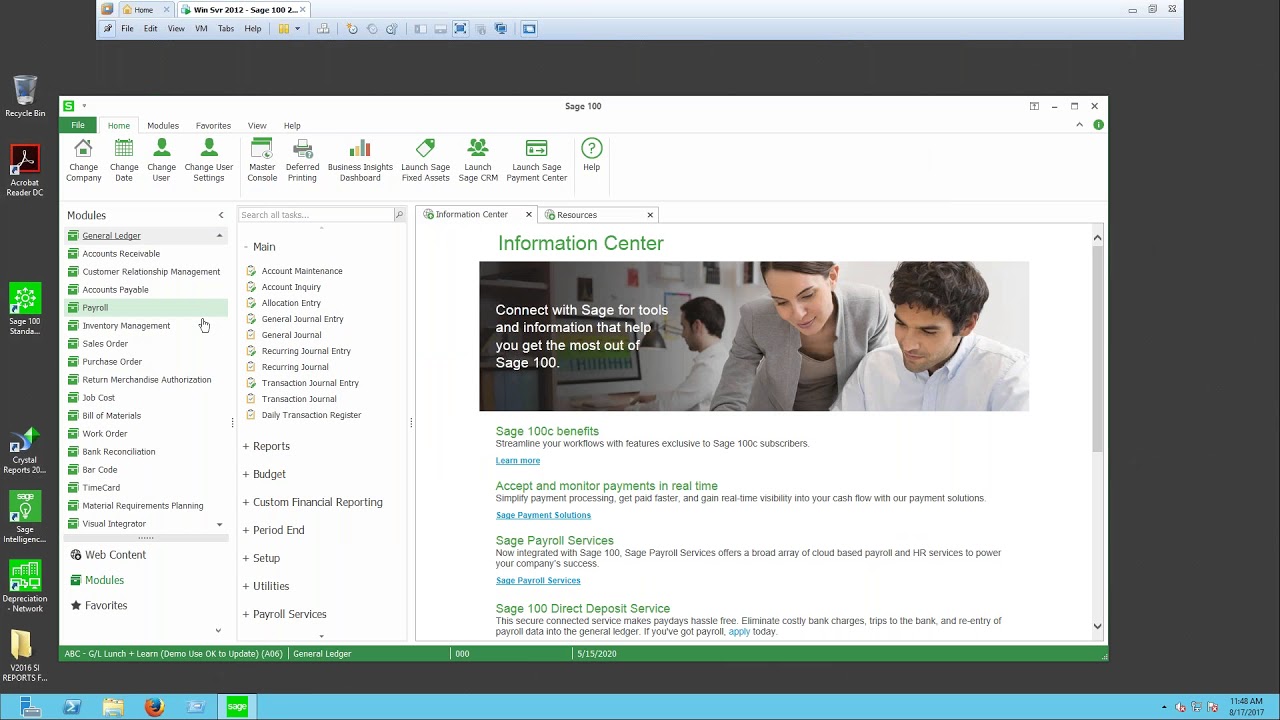Image resolution: width=1280 pixels, height=720 pixels.
Task: Open the Learn more link
Action: [518, 461]
